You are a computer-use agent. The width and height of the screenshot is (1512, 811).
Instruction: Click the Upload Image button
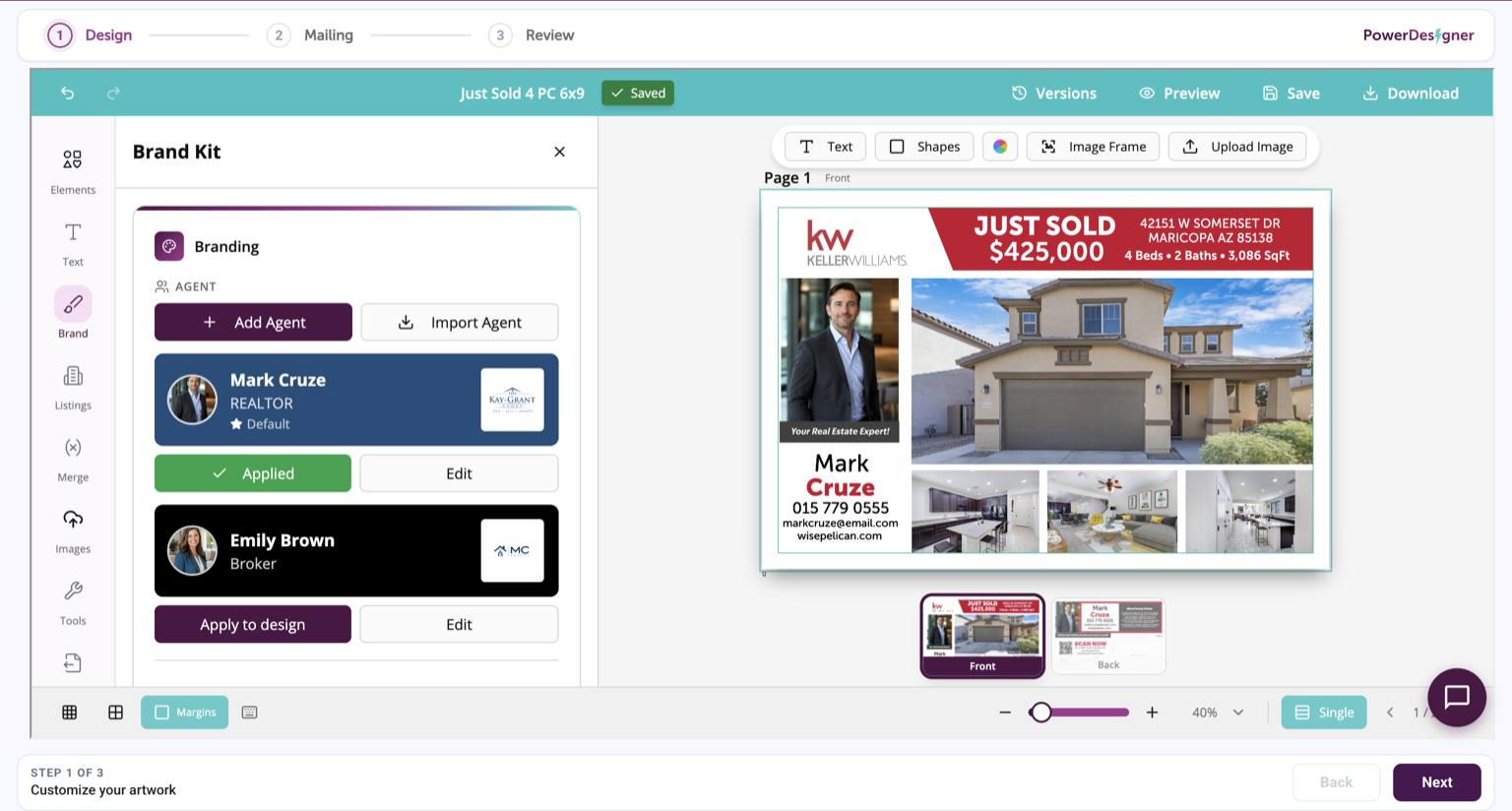click(x=1237, y=147)
